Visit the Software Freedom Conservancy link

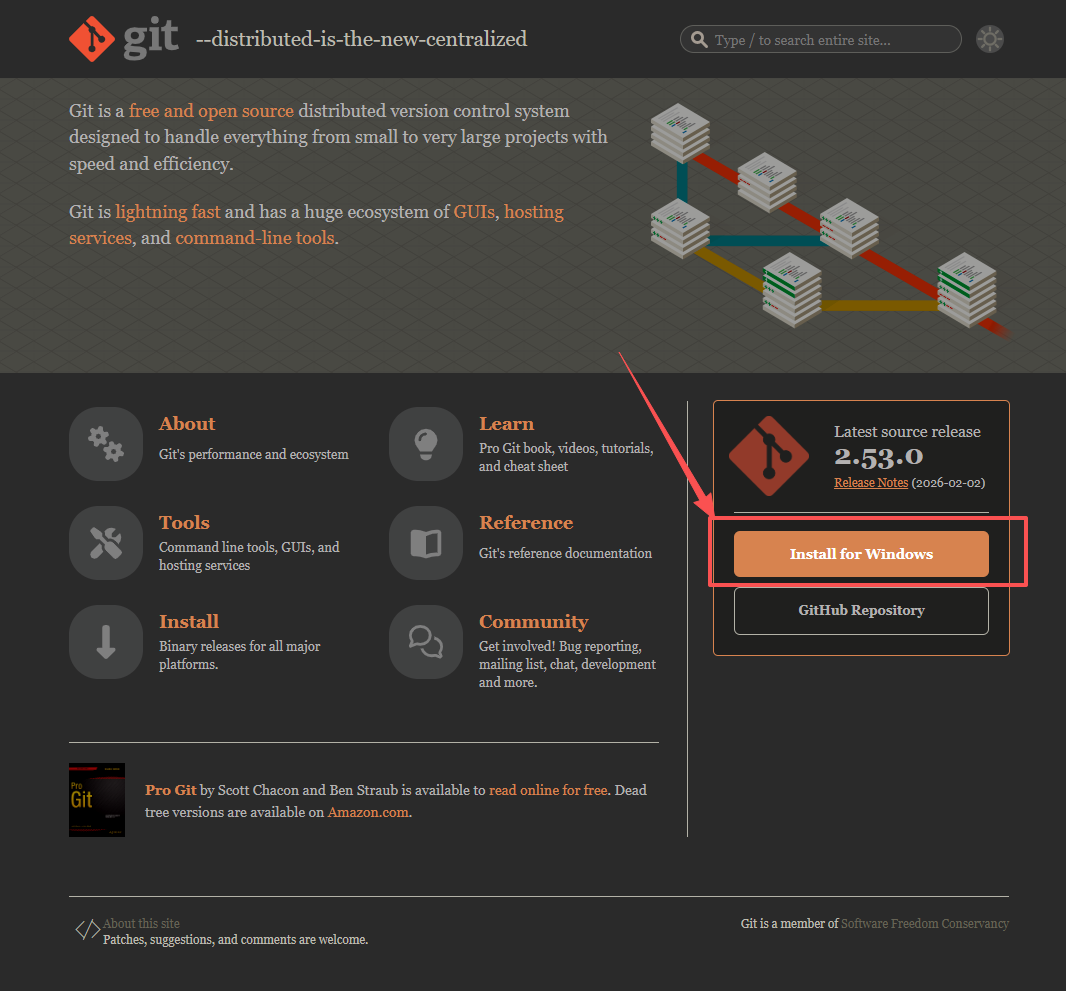(925, 924)
